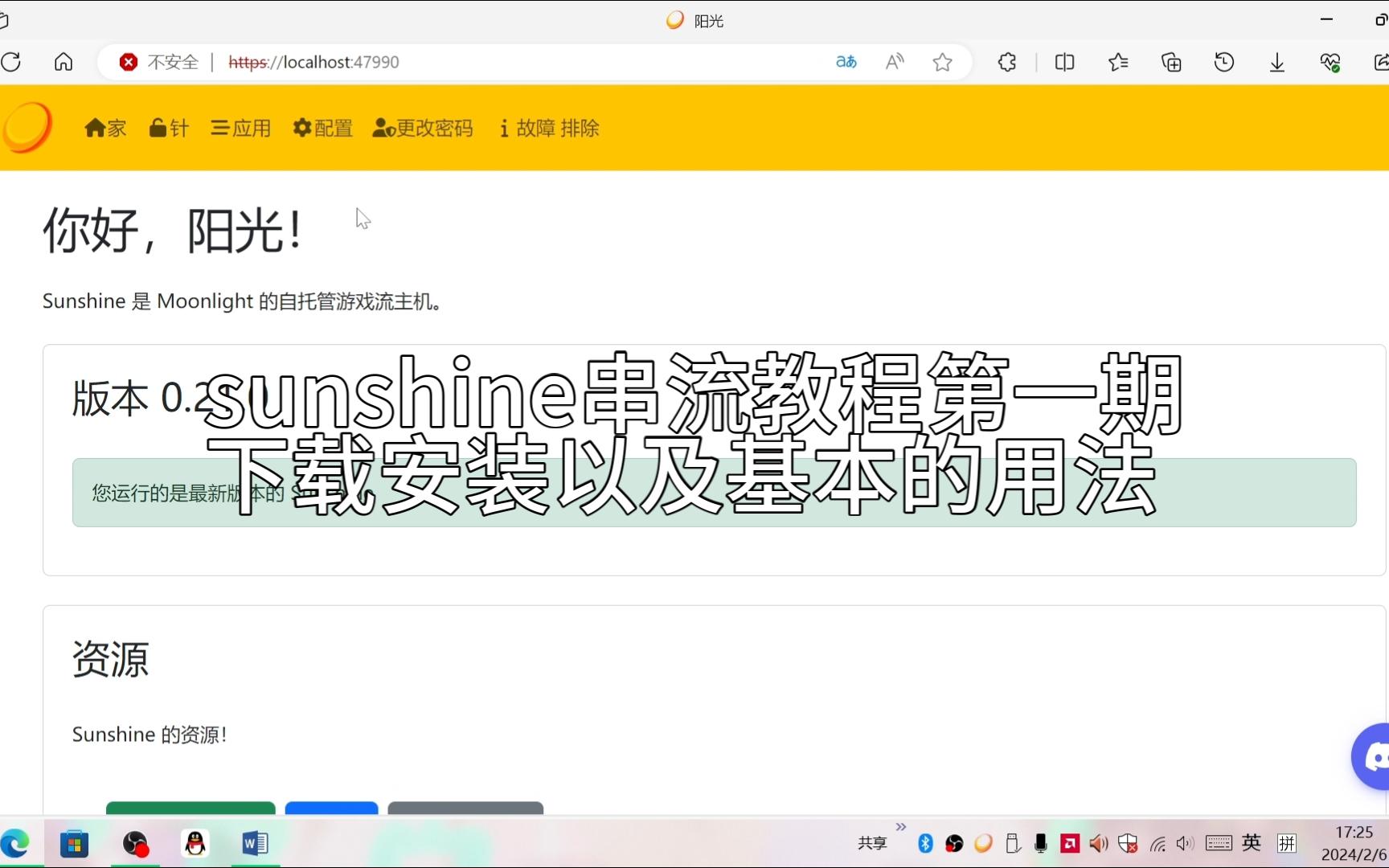Viewport: 1389px width, 868px height.
Task: Toggle the 拼 pinyin input mode
Action: coord(1287,842)
